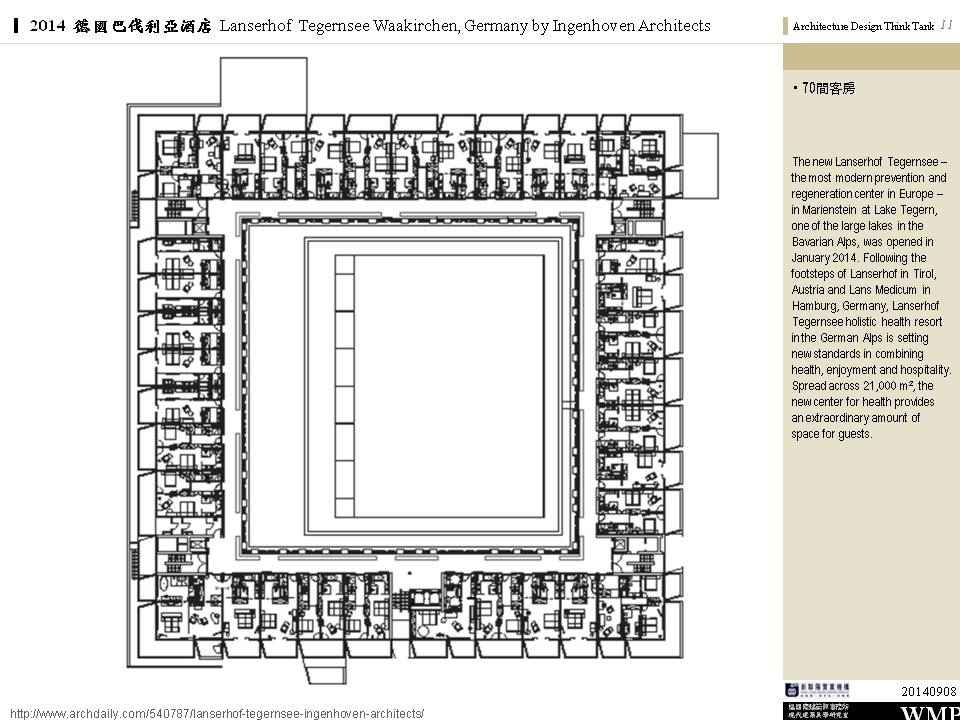Click the date stamp 20140908
The height and width of the screenshot is (720, 960).
927,691
